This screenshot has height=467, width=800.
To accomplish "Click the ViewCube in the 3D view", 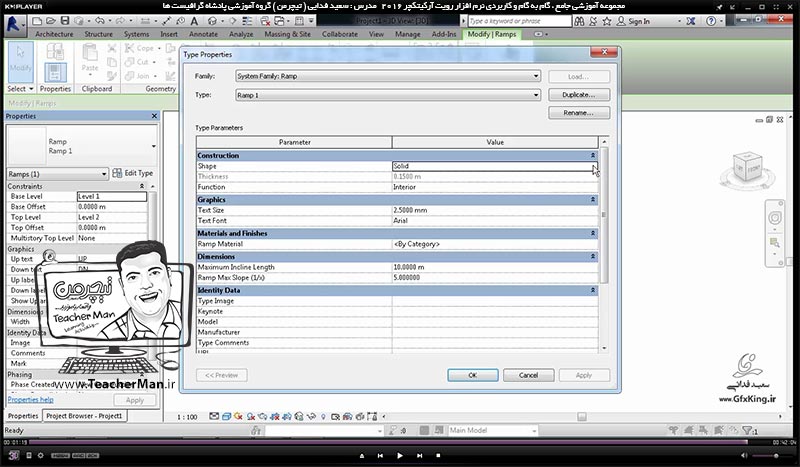I will [747, 167].
